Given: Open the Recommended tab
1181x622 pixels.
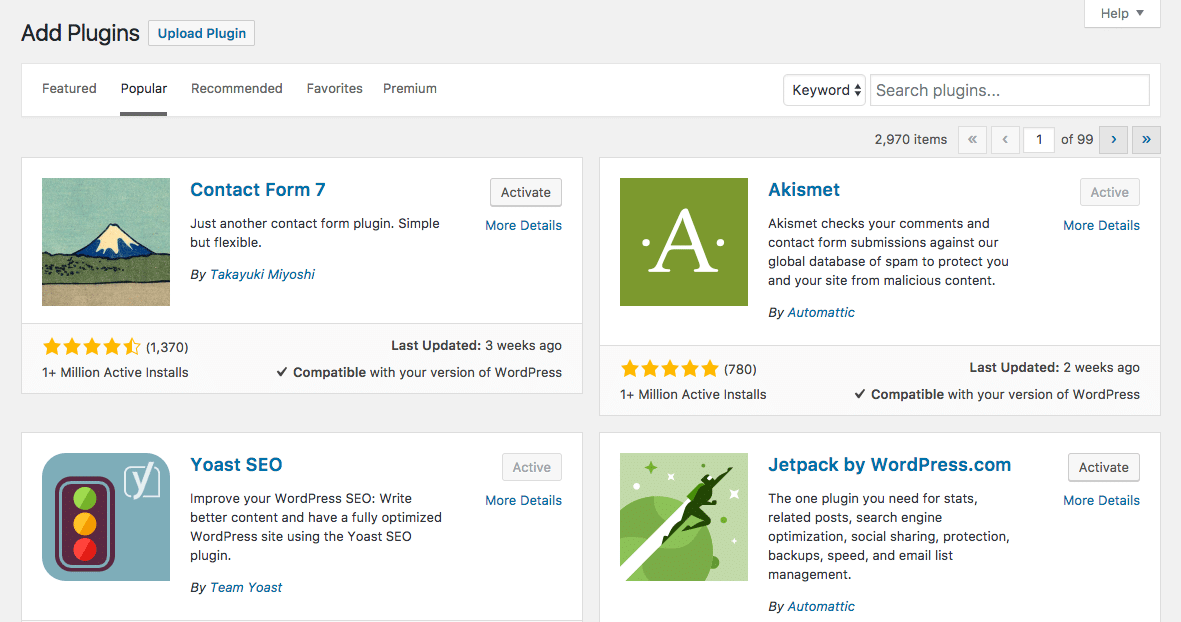Looking at the screenshot, I should [x=237, y=88].
